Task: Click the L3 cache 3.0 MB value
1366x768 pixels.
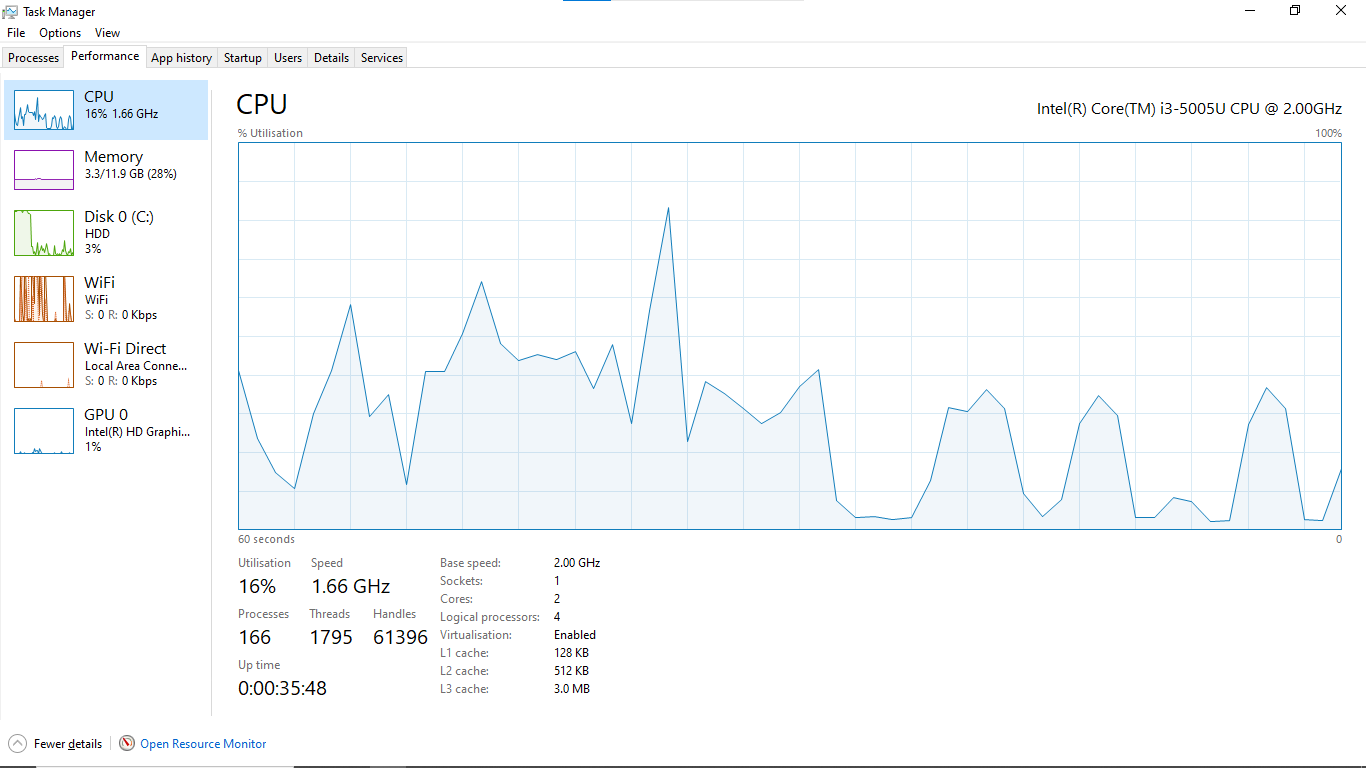Action: (x=572, y=689)
